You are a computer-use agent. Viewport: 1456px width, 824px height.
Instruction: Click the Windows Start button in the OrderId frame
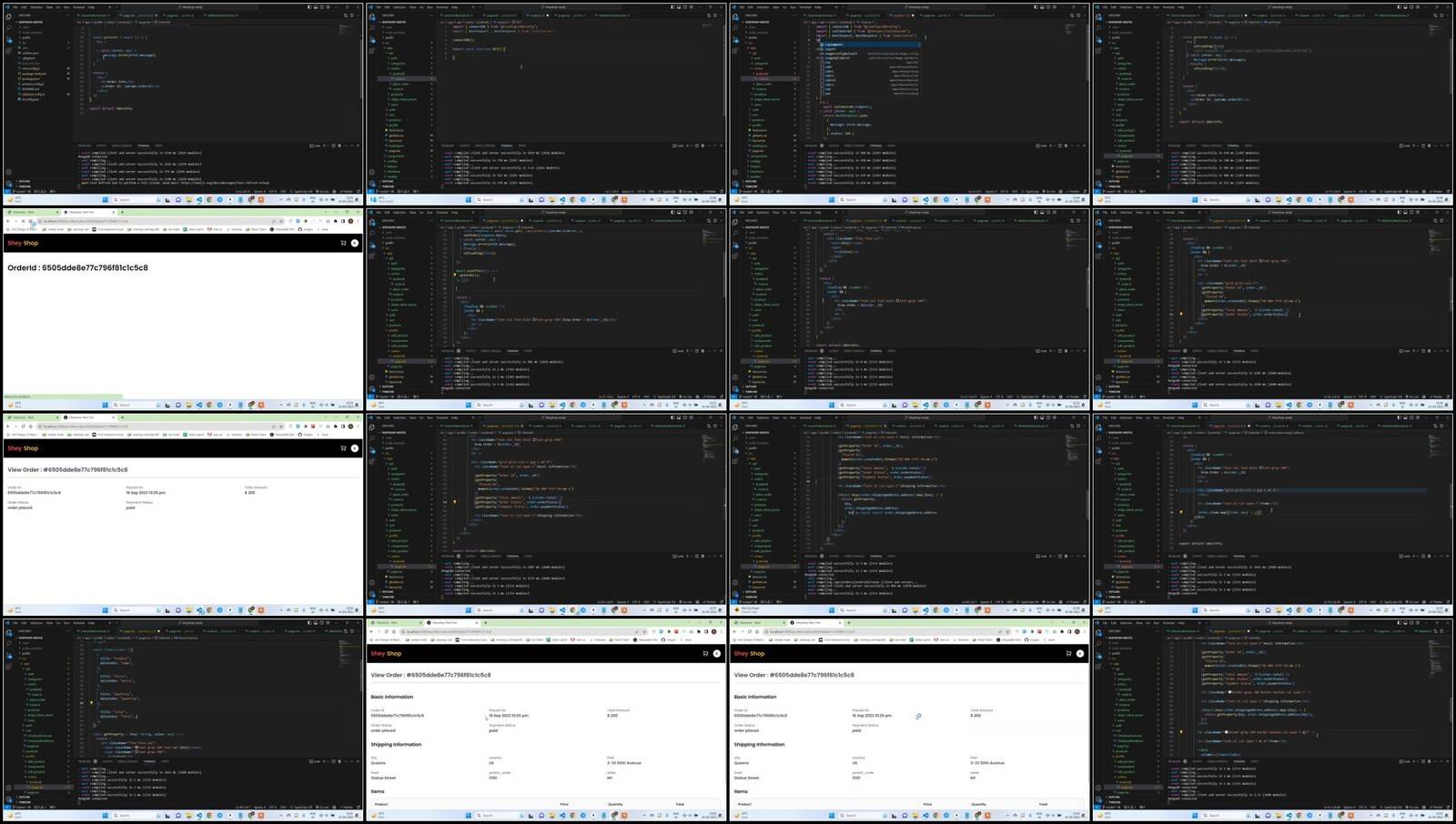pyautogui.click(x=105, y=405)
